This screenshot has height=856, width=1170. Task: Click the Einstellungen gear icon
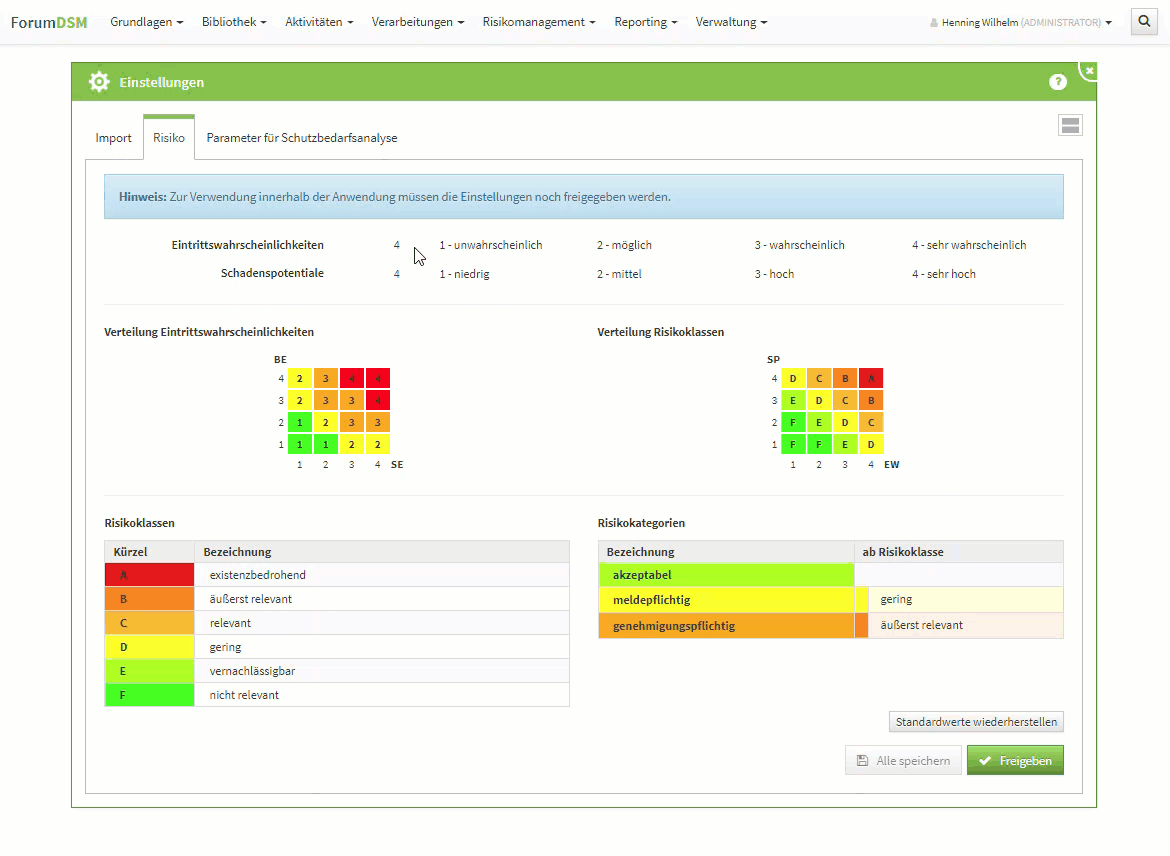coord(99,82)
